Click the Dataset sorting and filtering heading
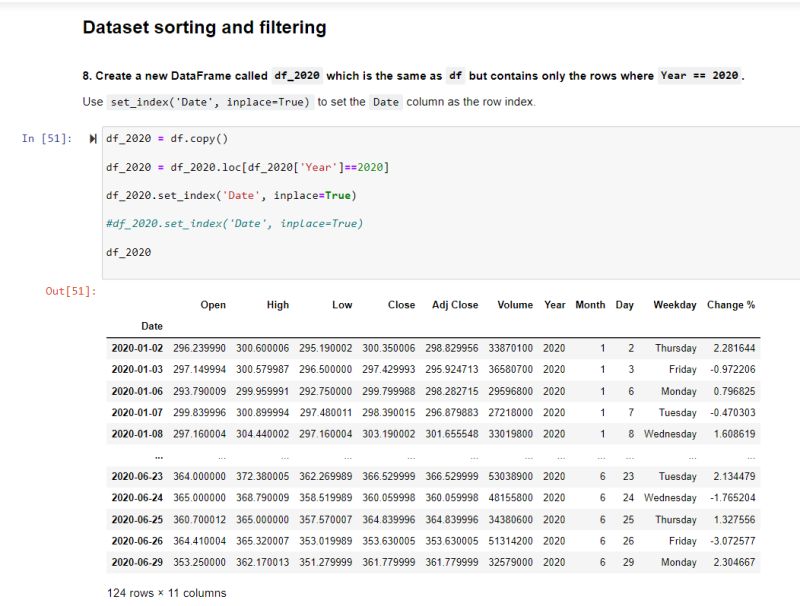 coord(205,28)
